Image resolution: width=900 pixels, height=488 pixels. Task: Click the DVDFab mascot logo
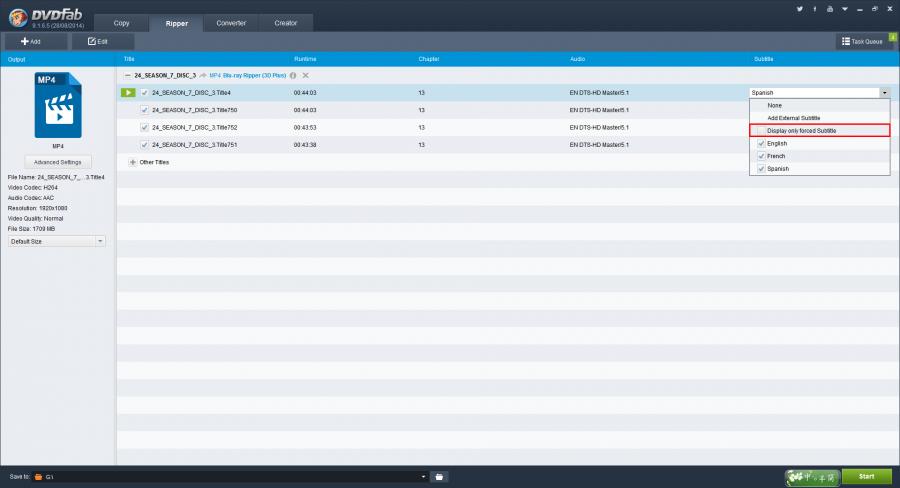pyautogui.click(x=18, y=17)
